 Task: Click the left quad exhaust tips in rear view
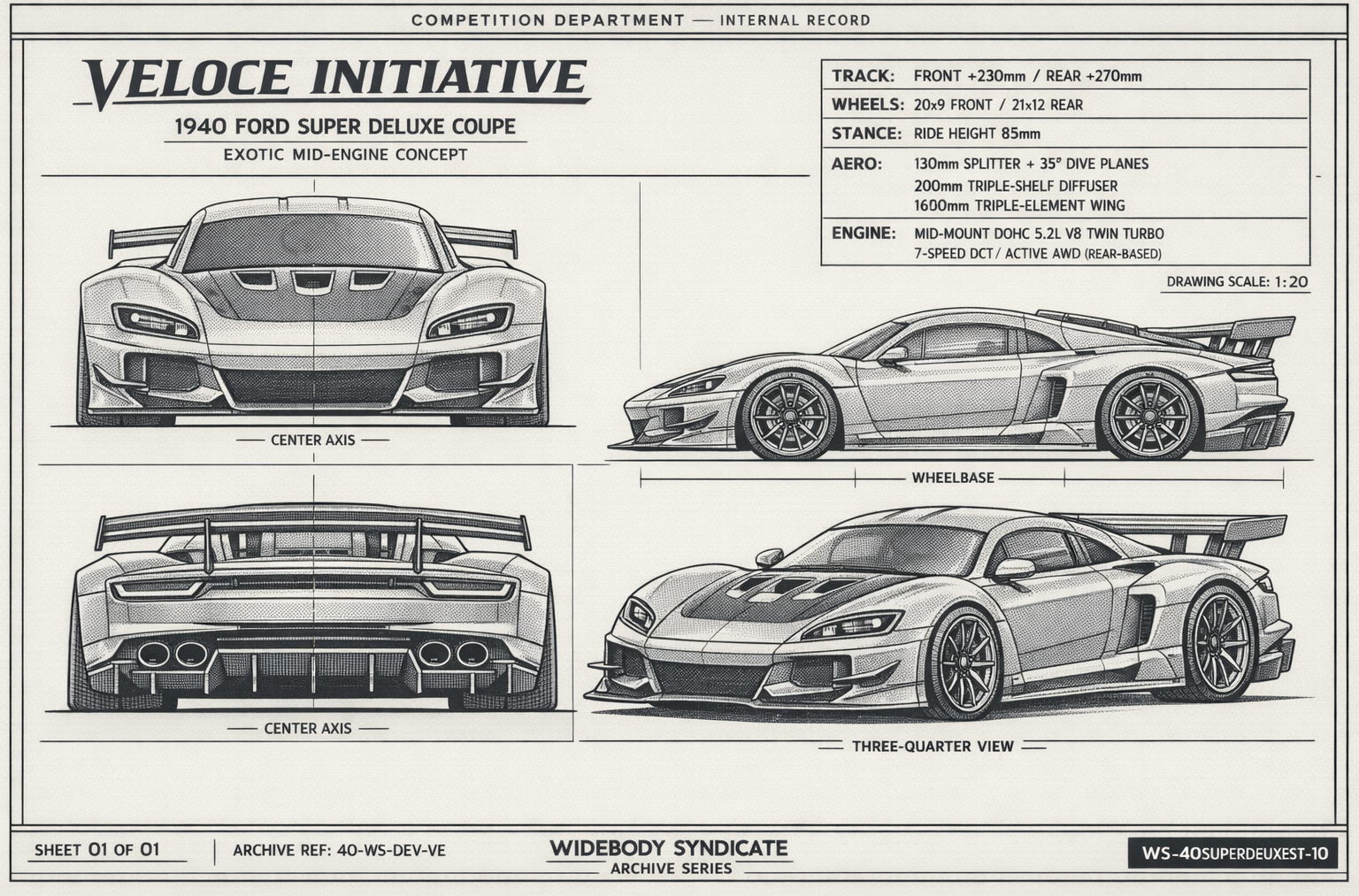pos(173,654)
